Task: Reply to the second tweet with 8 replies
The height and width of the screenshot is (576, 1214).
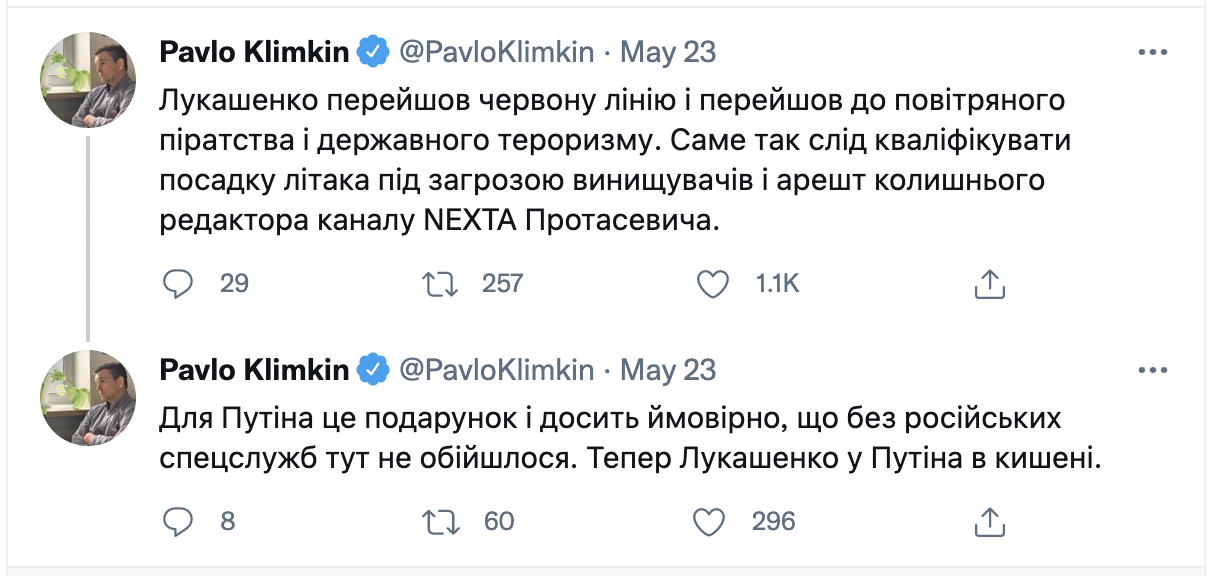Action: click(x=177, y=520)
